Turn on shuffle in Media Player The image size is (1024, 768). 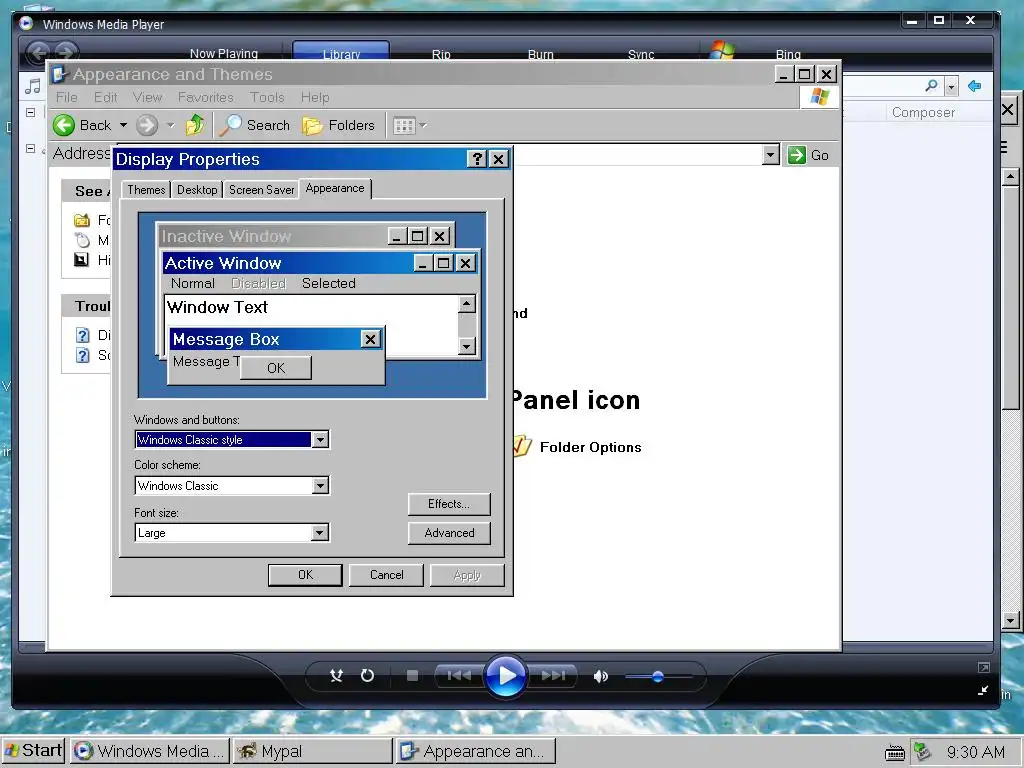[x=336, y=675]
